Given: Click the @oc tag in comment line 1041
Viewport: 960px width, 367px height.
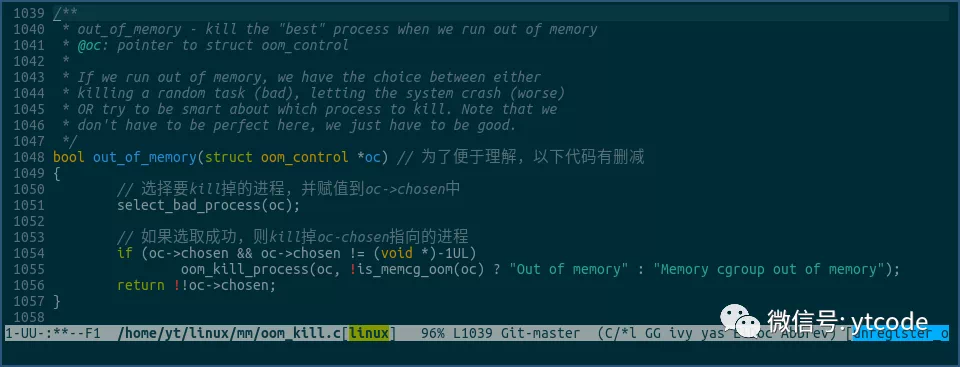Looking at the screenshot, I should pyautogui.click(x=89, y=45).
